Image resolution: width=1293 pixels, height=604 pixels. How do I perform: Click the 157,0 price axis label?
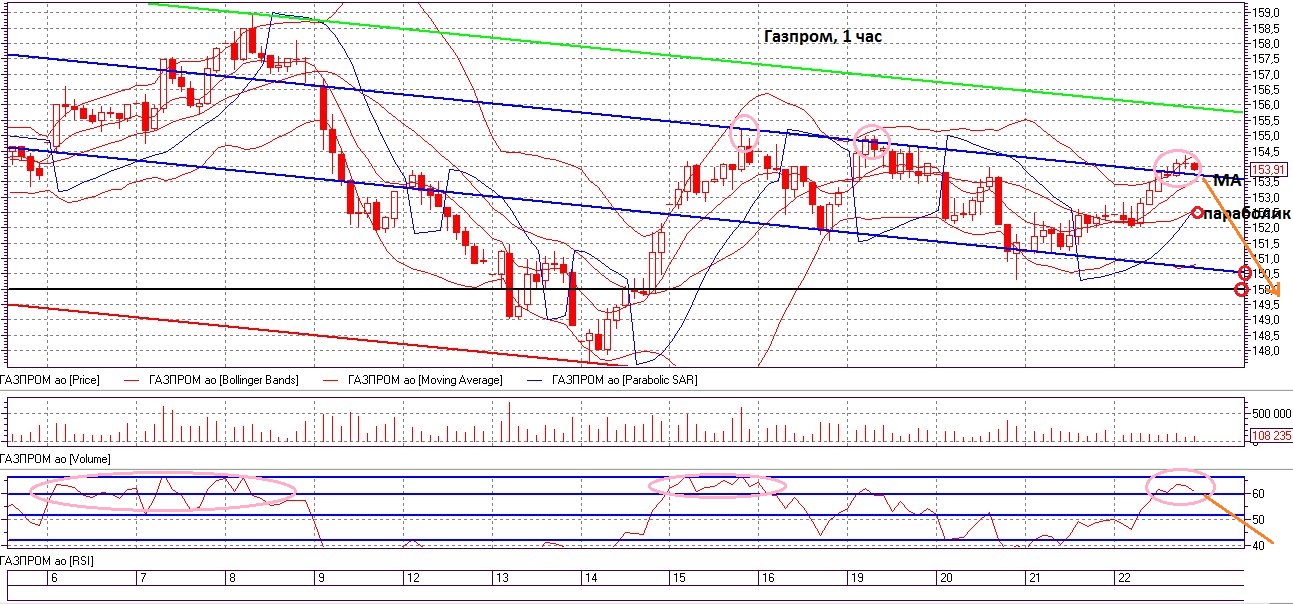coord(1265,74)
